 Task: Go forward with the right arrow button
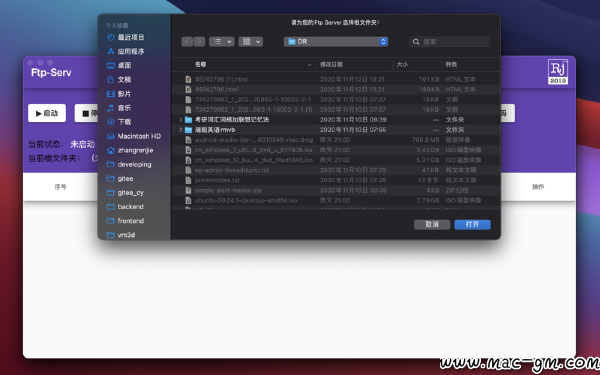pos(199,41)
